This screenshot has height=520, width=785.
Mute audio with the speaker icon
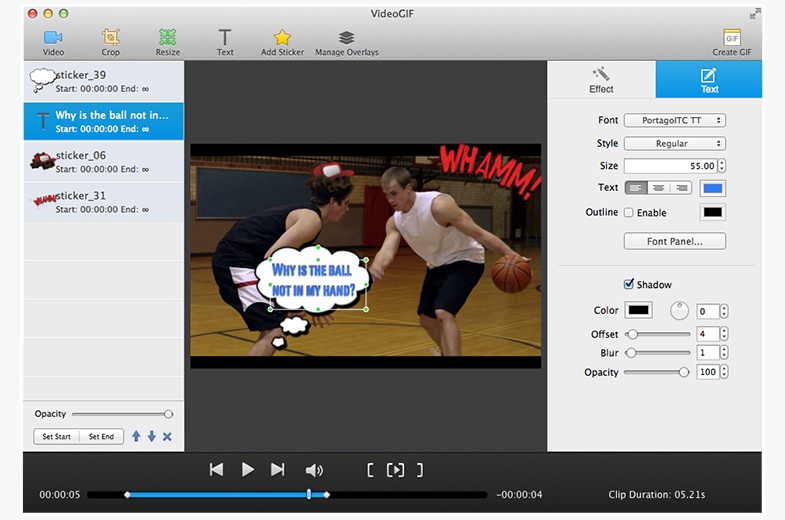point(315,470)
